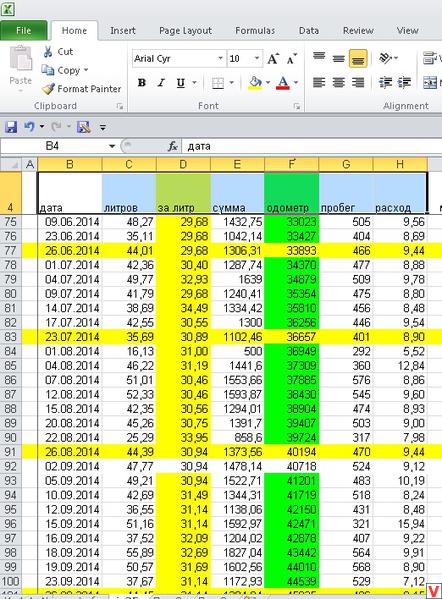
Task: Click cell with date 26.06.2014
Action: (x=70, y=251)
